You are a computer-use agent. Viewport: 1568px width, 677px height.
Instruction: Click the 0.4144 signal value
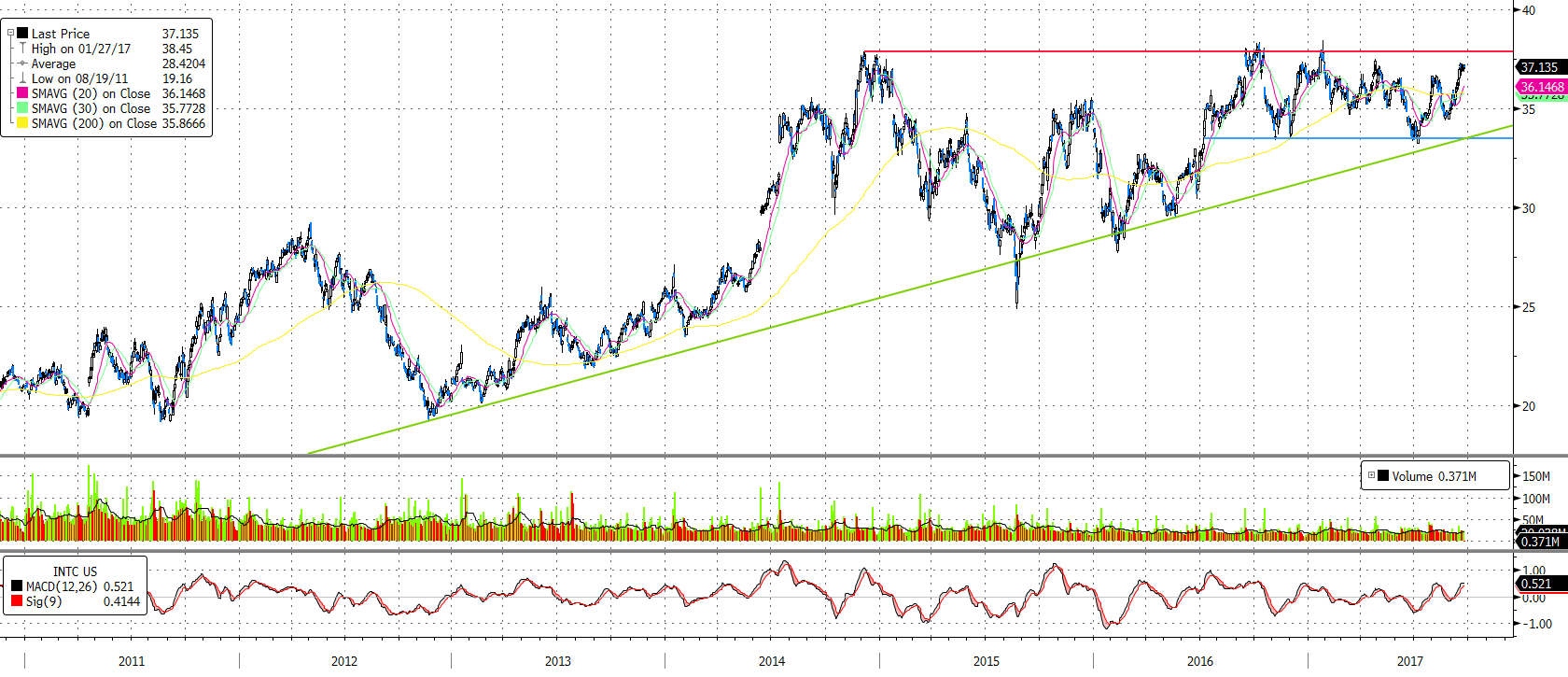pos(121,601)
